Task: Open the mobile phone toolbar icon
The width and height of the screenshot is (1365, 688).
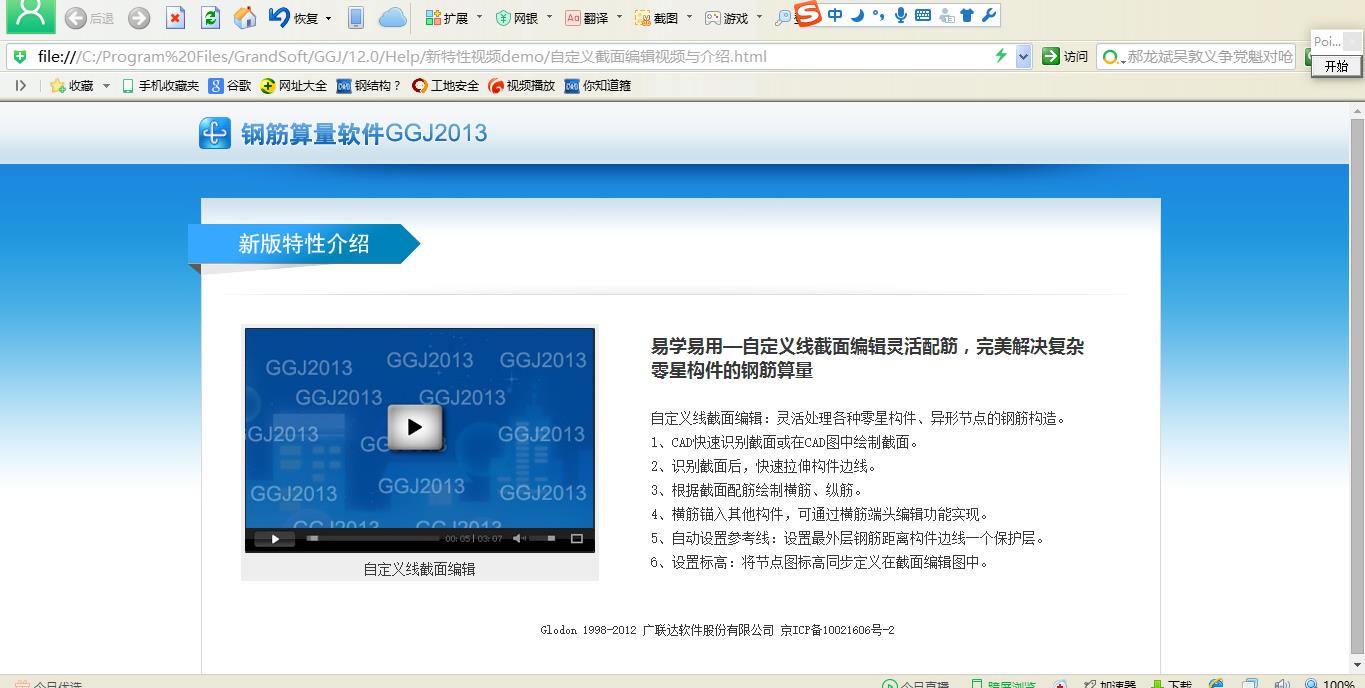Action: (x=356, y=18)
